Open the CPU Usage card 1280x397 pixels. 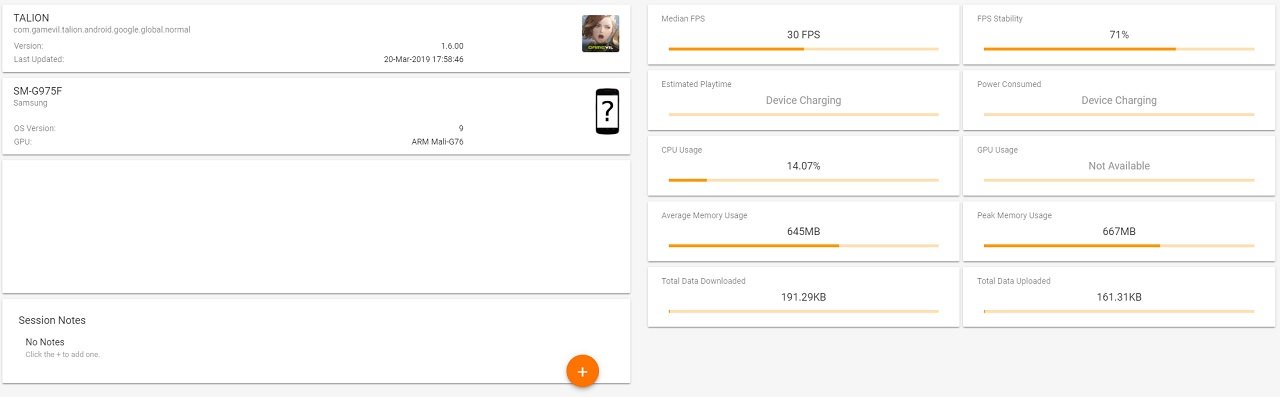803,166
